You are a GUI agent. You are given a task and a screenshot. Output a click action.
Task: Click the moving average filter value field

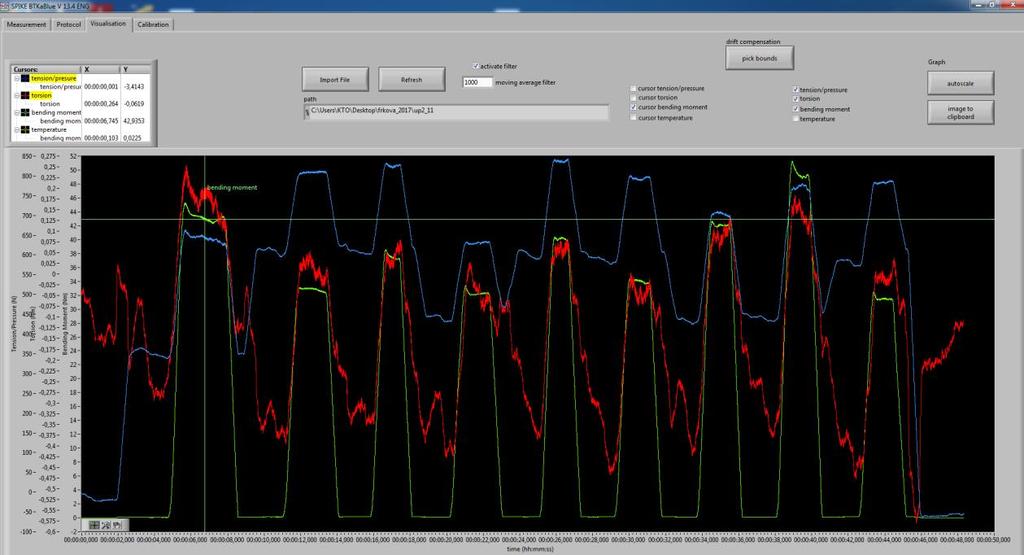click(x=477, y=82)
